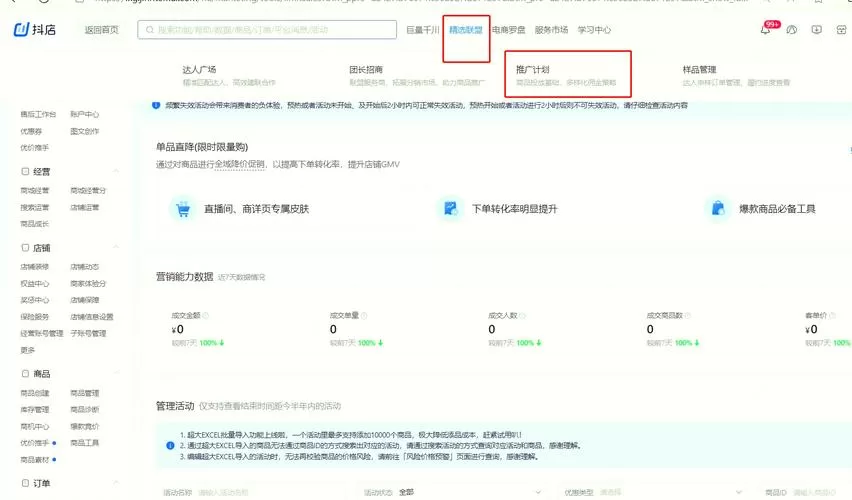Click the magnifier icon in search box

149,30
